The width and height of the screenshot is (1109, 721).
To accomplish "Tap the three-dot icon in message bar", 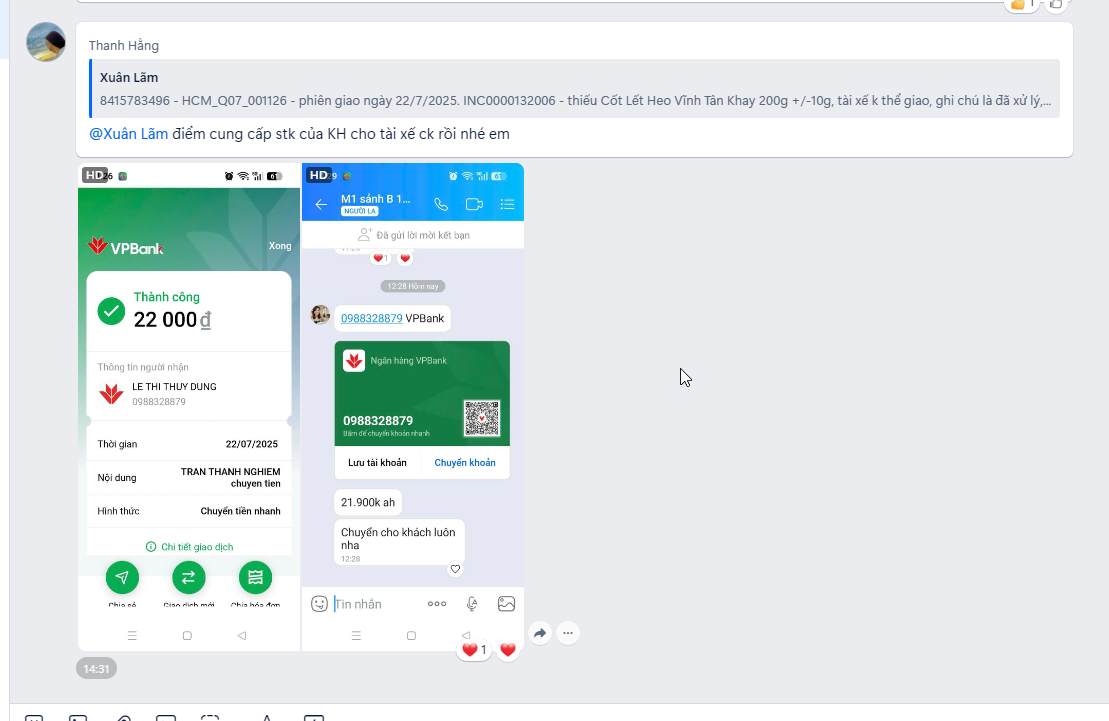I will point(437,604).
